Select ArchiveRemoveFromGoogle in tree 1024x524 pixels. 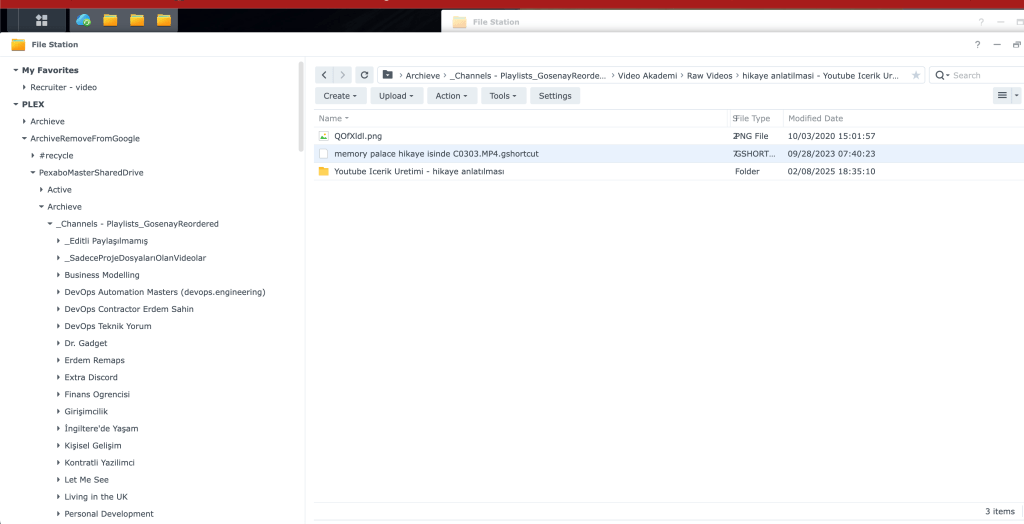[x=85, y=139]
